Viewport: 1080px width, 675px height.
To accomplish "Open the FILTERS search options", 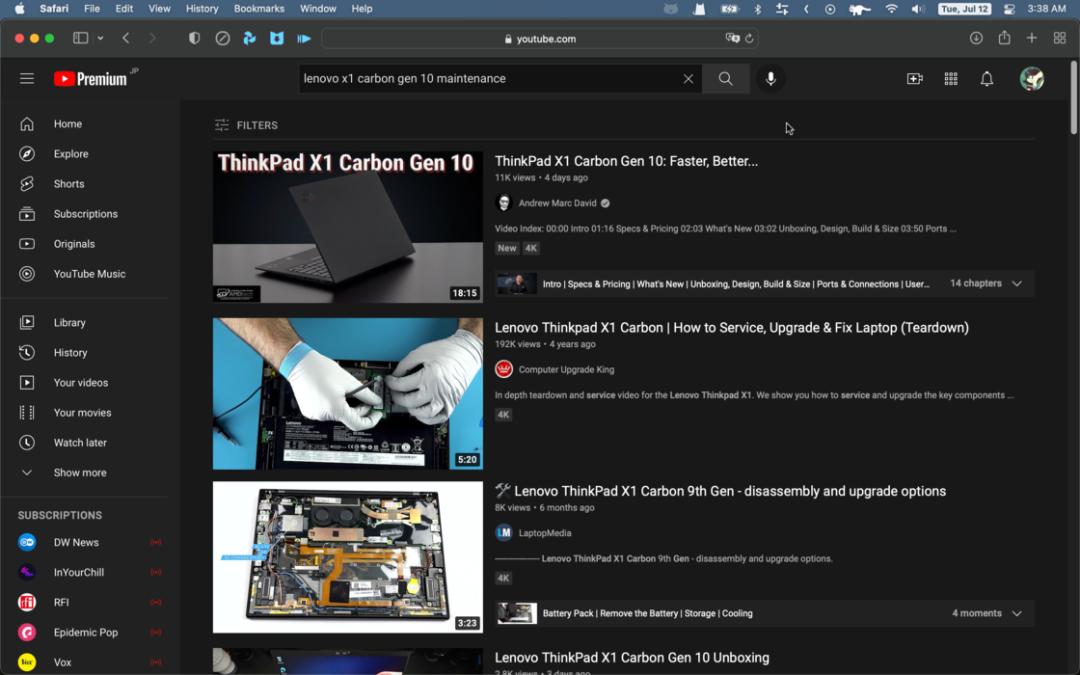I will click(x=246, y=125).
